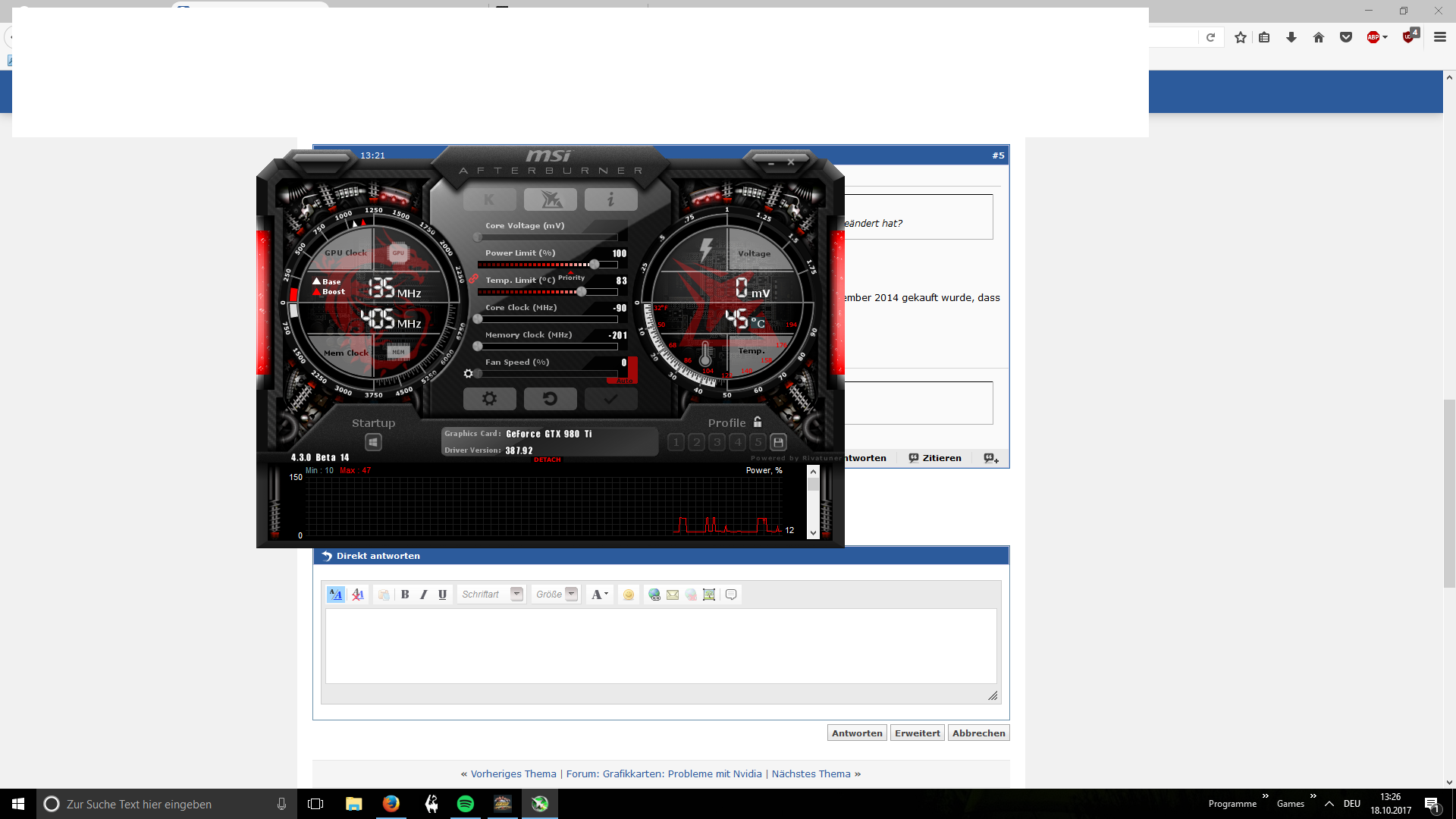The height and width of the screenshot is (819, 1456).
Task: Toggle power and temp limit link icon
Action: (473, 279)
